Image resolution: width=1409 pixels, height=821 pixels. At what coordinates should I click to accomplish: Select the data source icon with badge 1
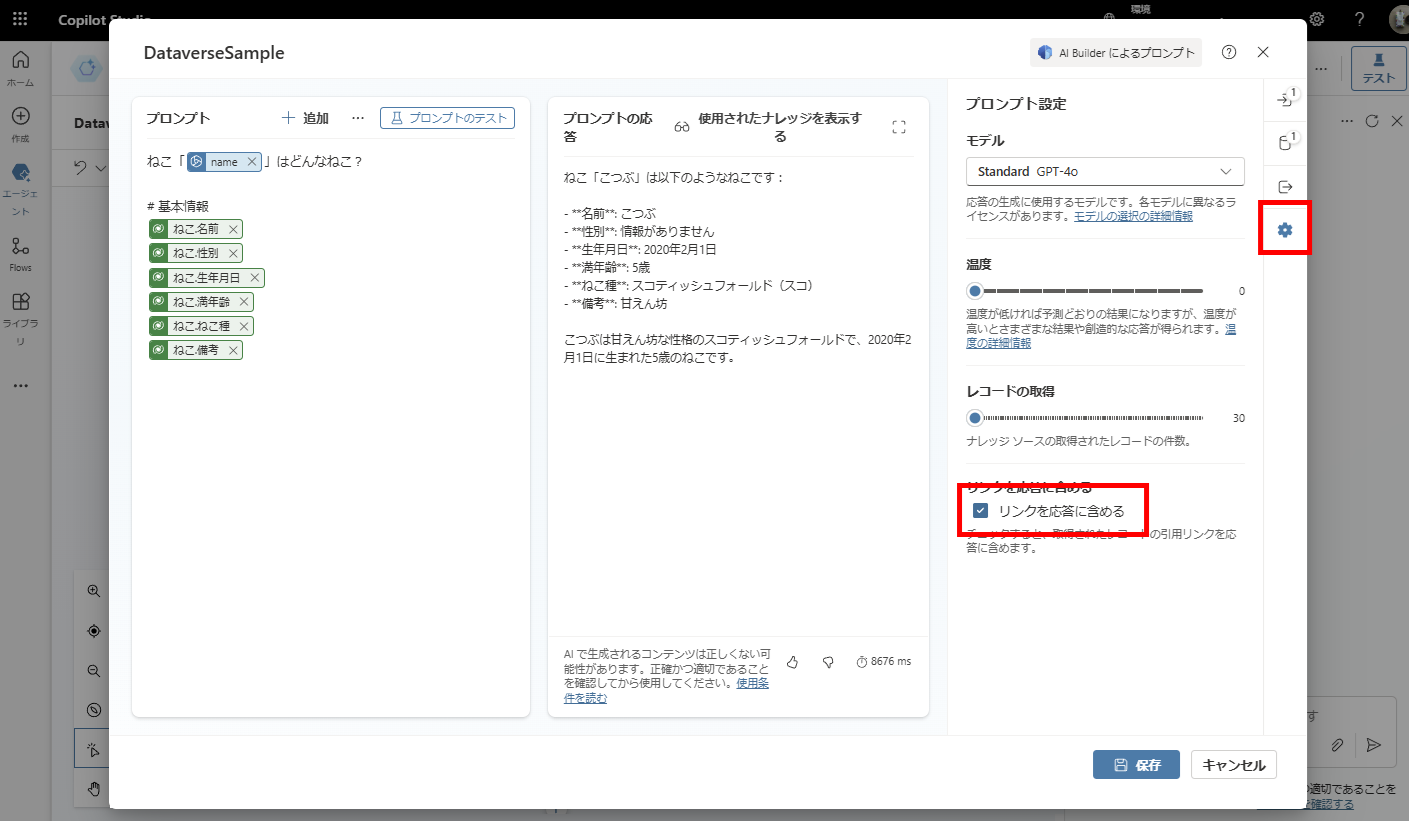pyautogui.click(x=1285, y=140)
